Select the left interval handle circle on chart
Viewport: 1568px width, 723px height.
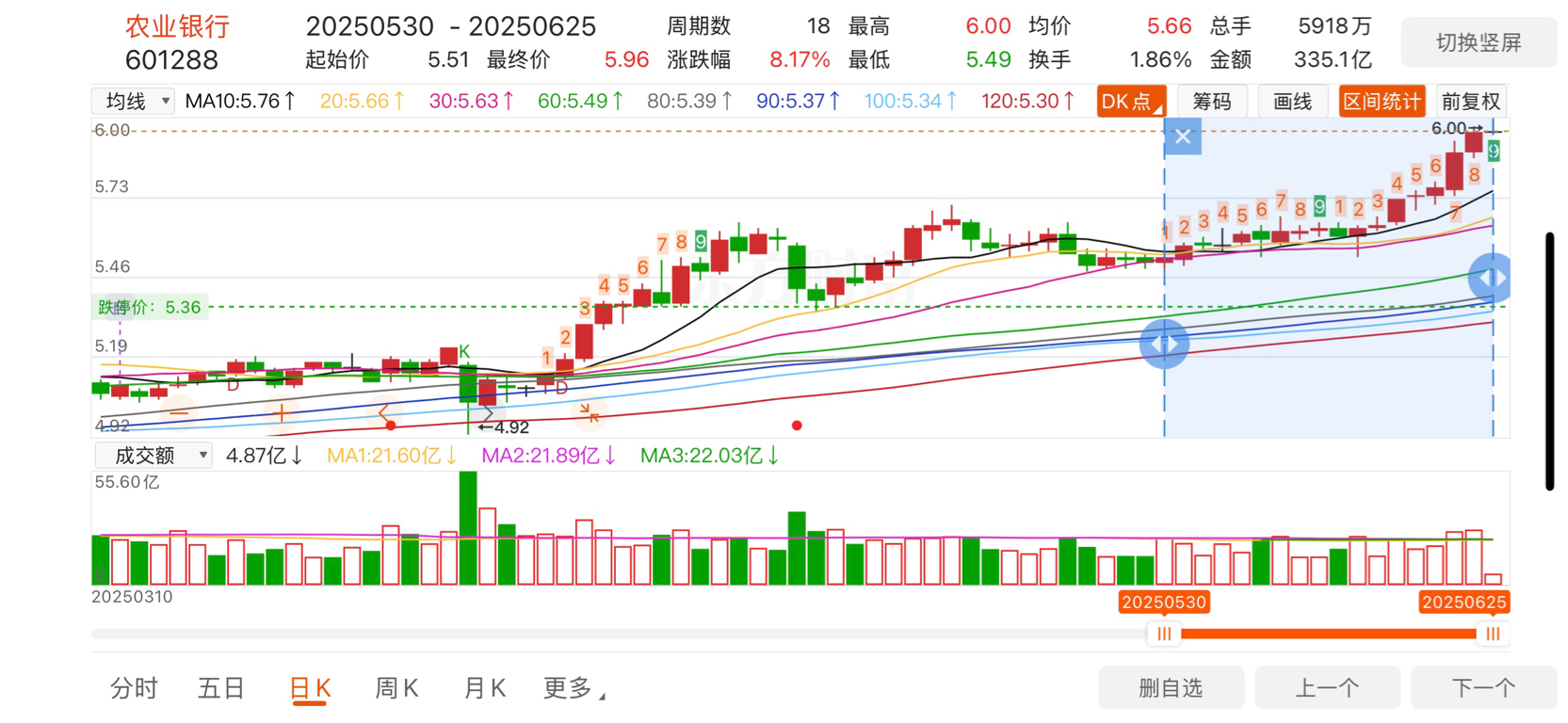click(x=1164, y=344)
